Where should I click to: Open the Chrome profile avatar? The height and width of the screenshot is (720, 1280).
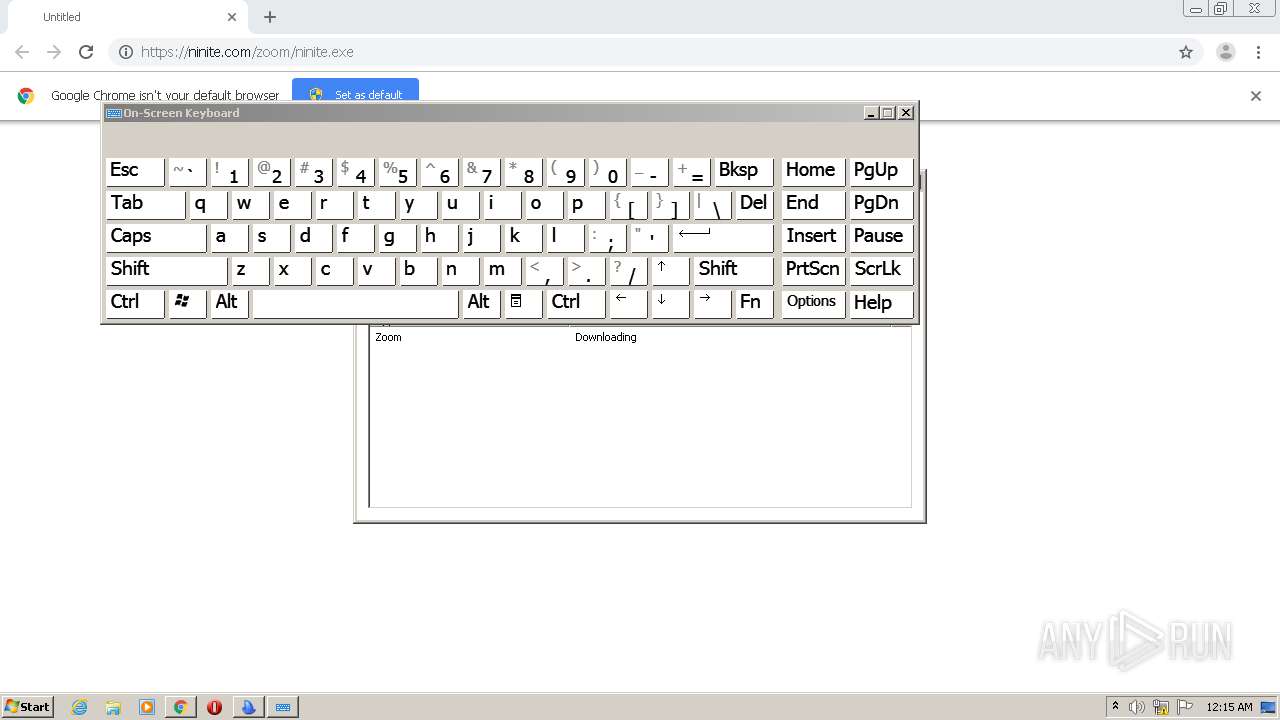click(x=1225, y=52)
